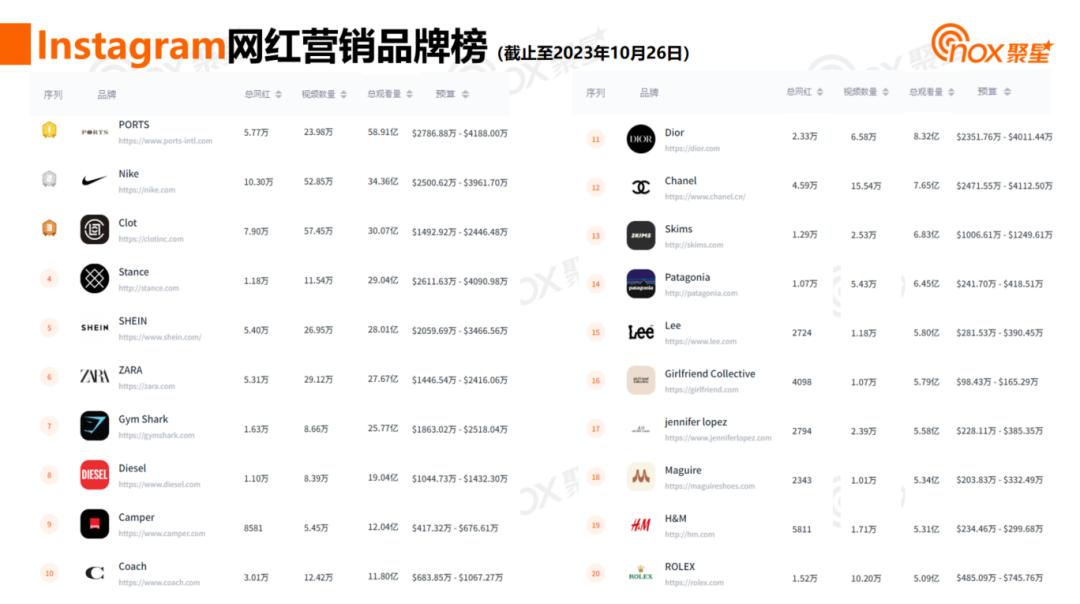Open the Patagonia mountain logo

pos(641,284)
